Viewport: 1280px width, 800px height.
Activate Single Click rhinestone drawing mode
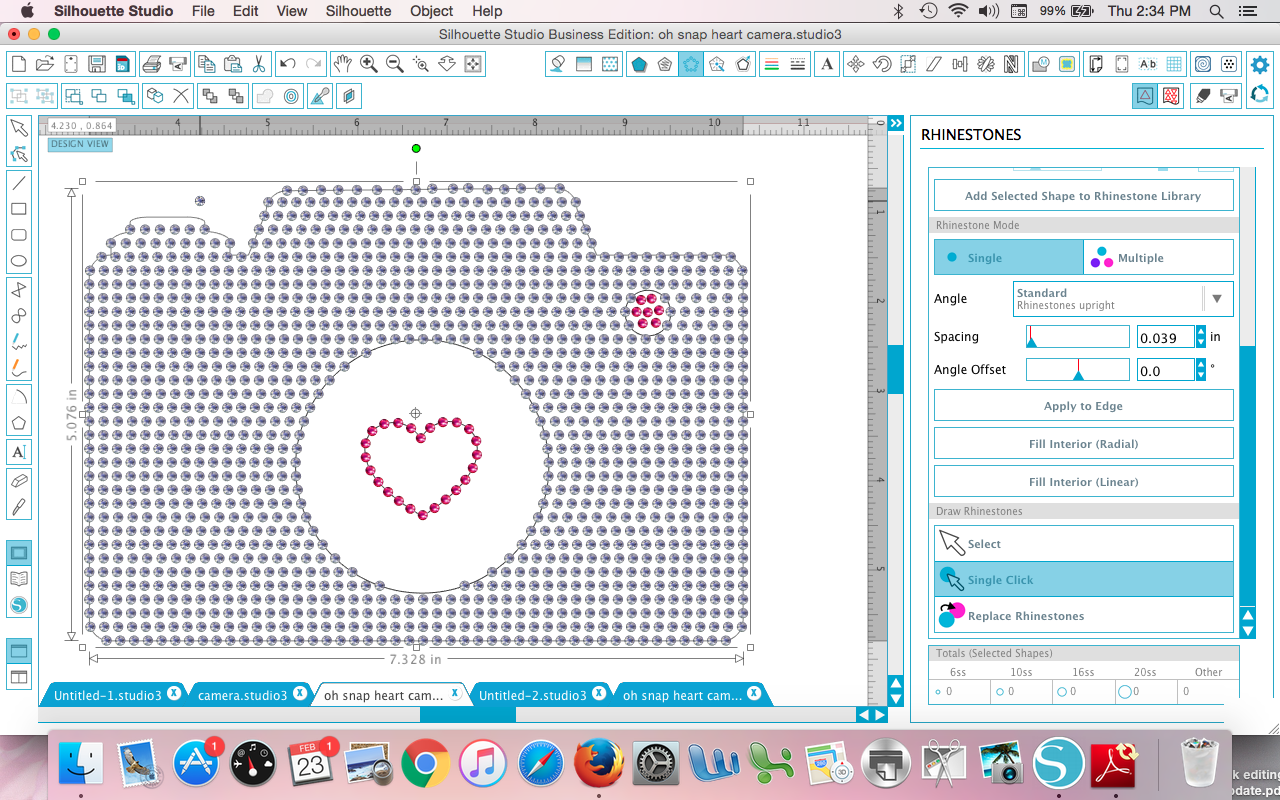coord(1083,580)
